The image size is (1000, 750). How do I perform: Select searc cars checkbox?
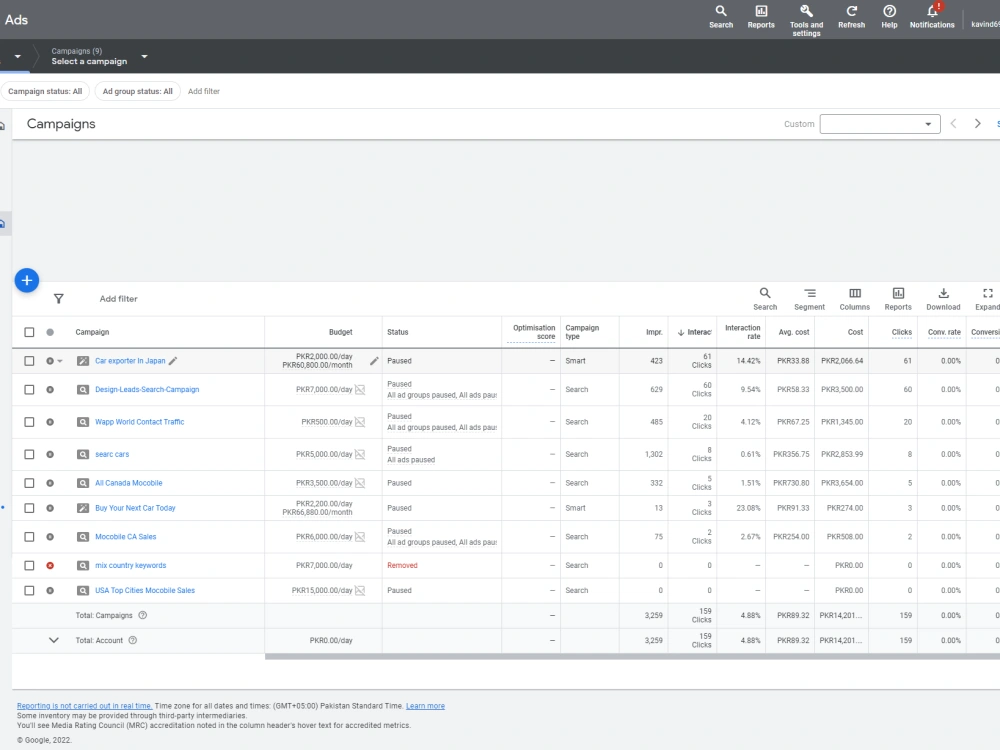pos(29,455)
